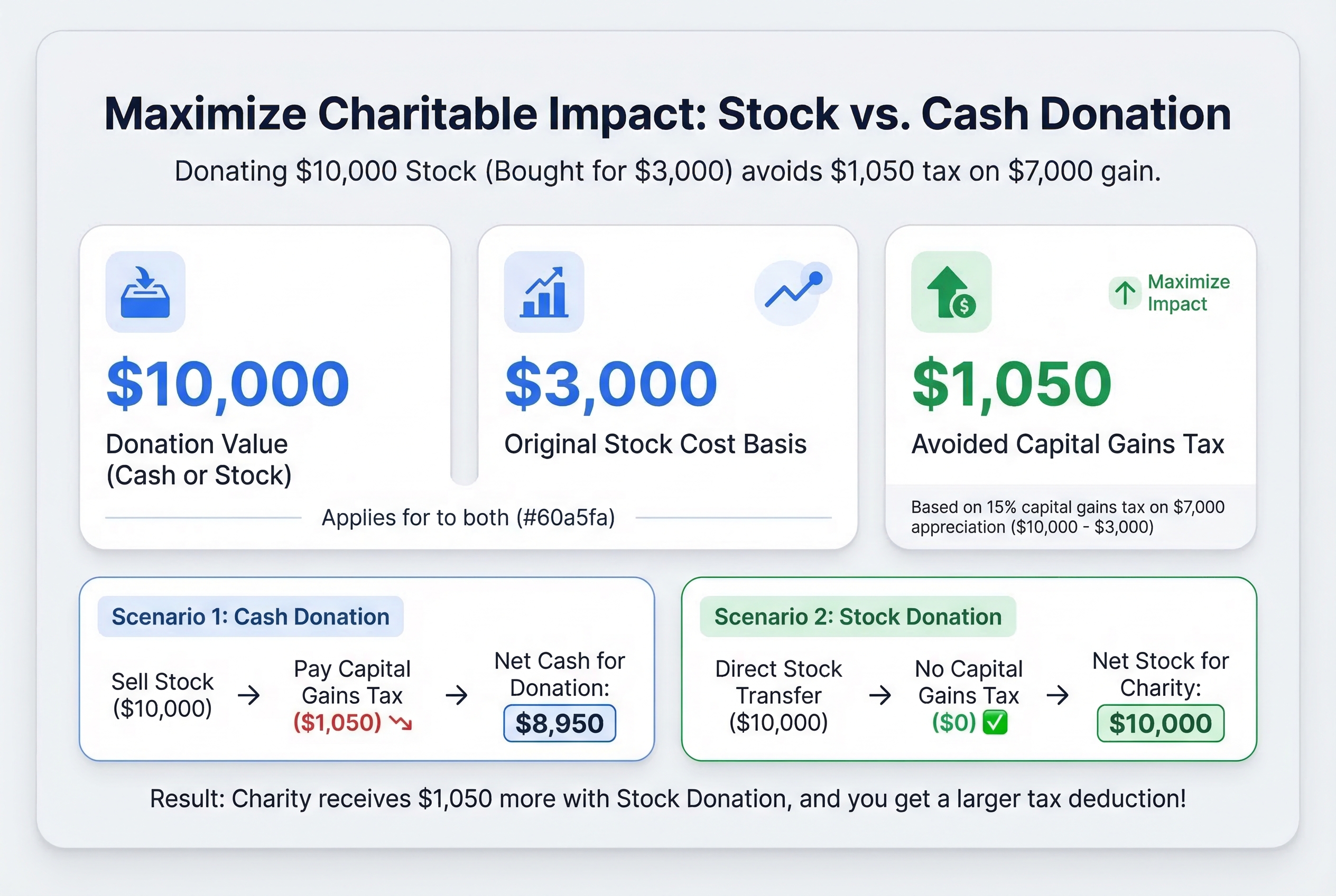Select the Scenario 2: Stock Donation label
This screenshot has width=1336, height=896.
click(x=858, y=617)
